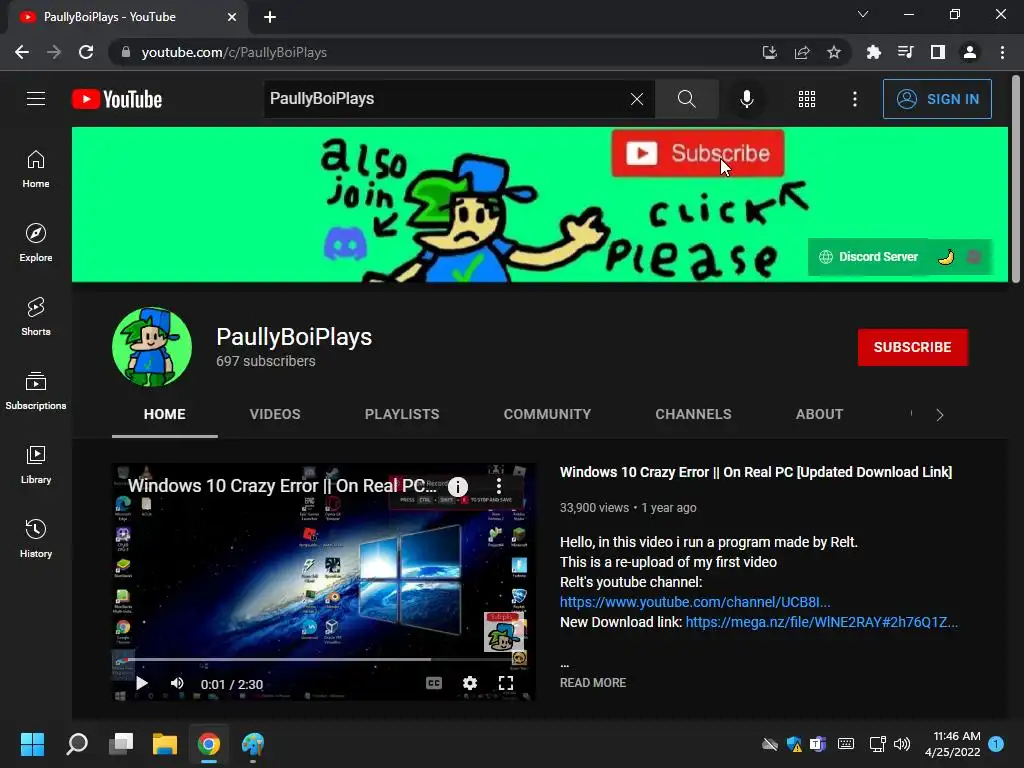Click page scrollbar thumb

click(1016, 180)
